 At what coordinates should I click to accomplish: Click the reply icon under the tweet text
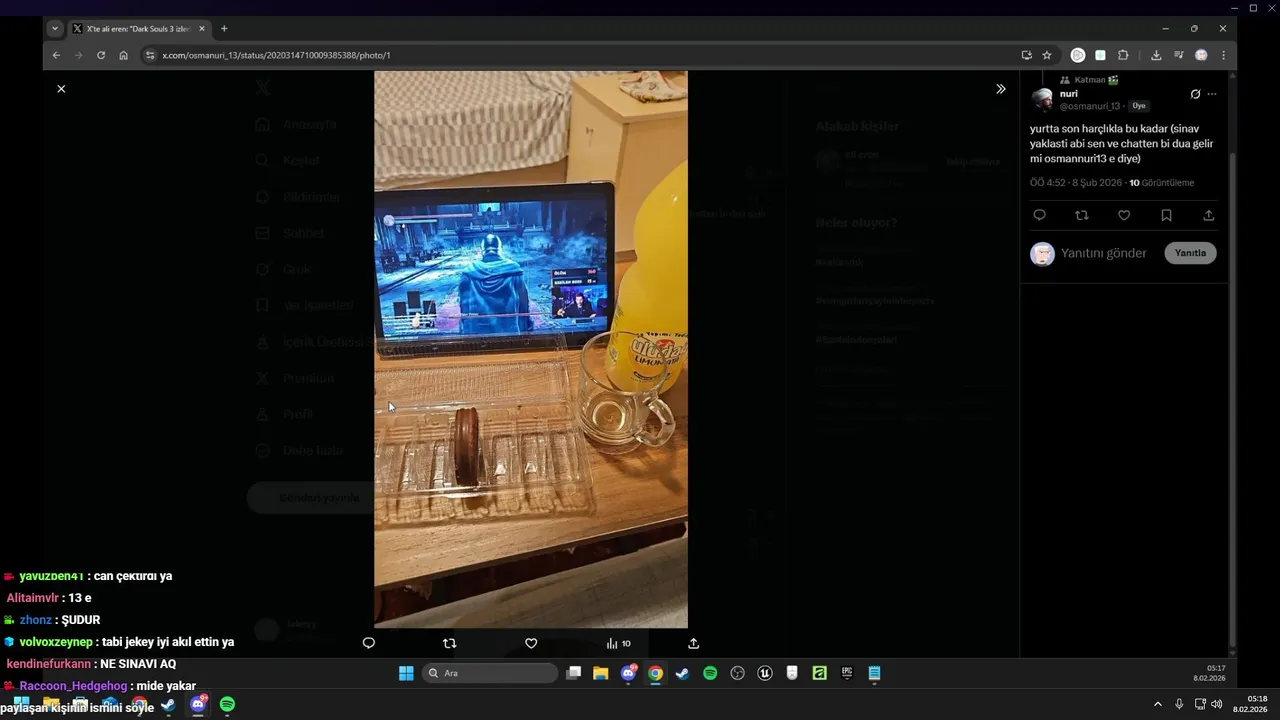1039,215
